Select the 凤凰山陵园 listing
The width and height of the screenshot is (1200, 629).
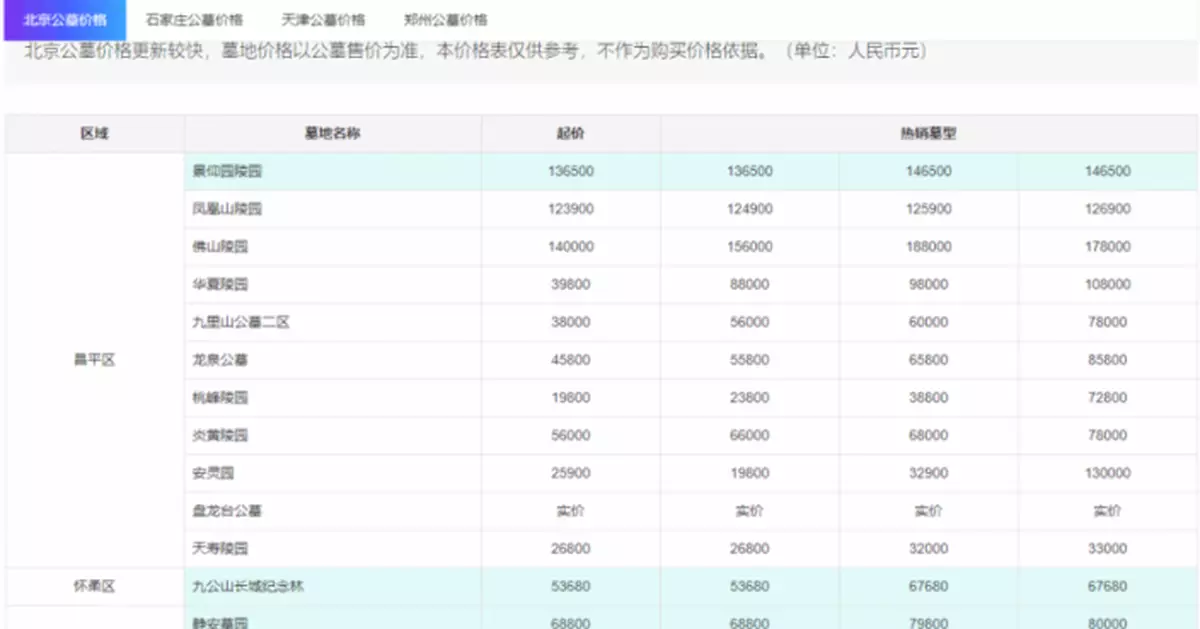coord(219,208)
